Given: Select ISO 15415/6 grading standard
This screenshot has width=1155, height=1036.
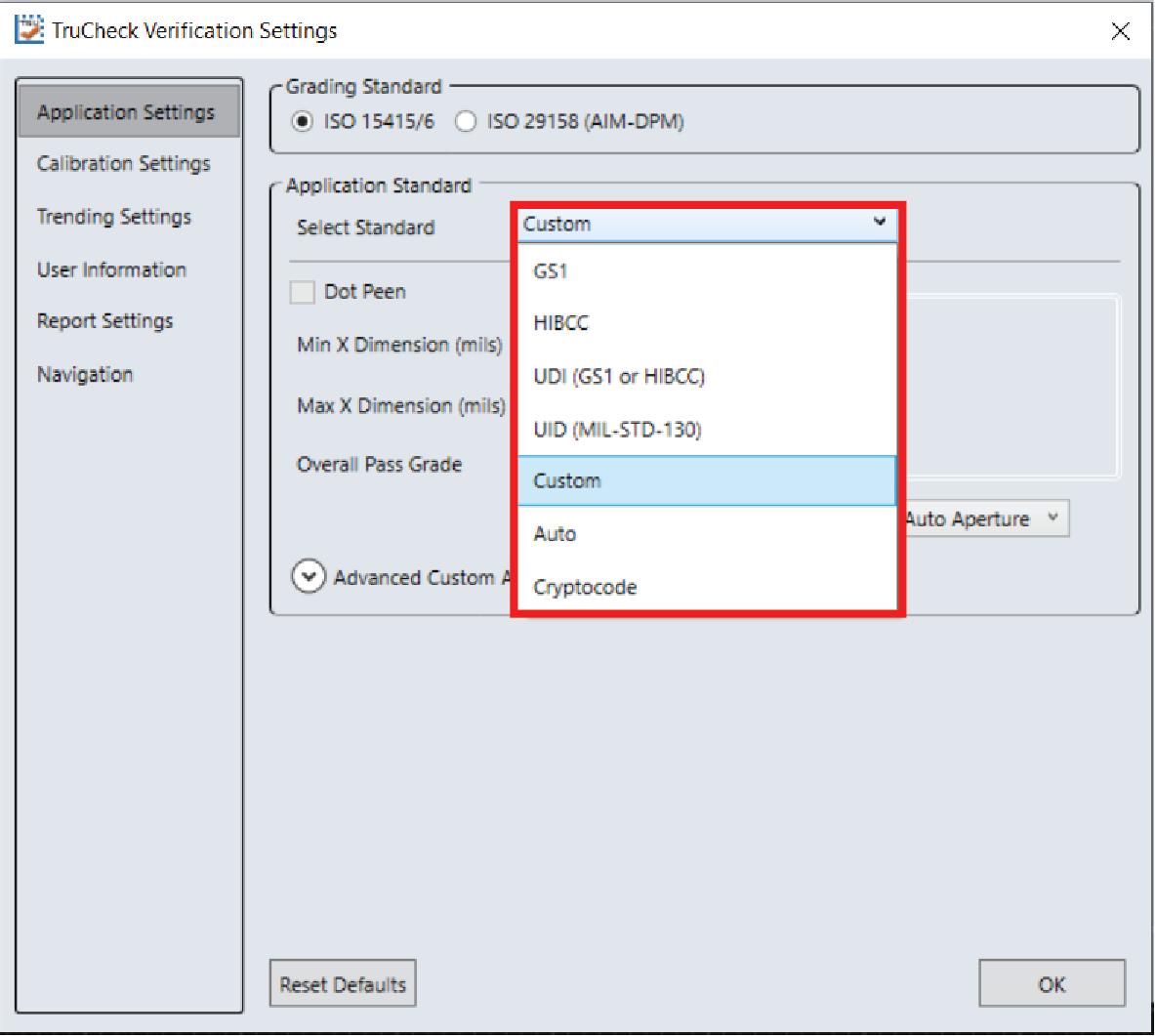Looking at the screenshot, I should point(303,122).
